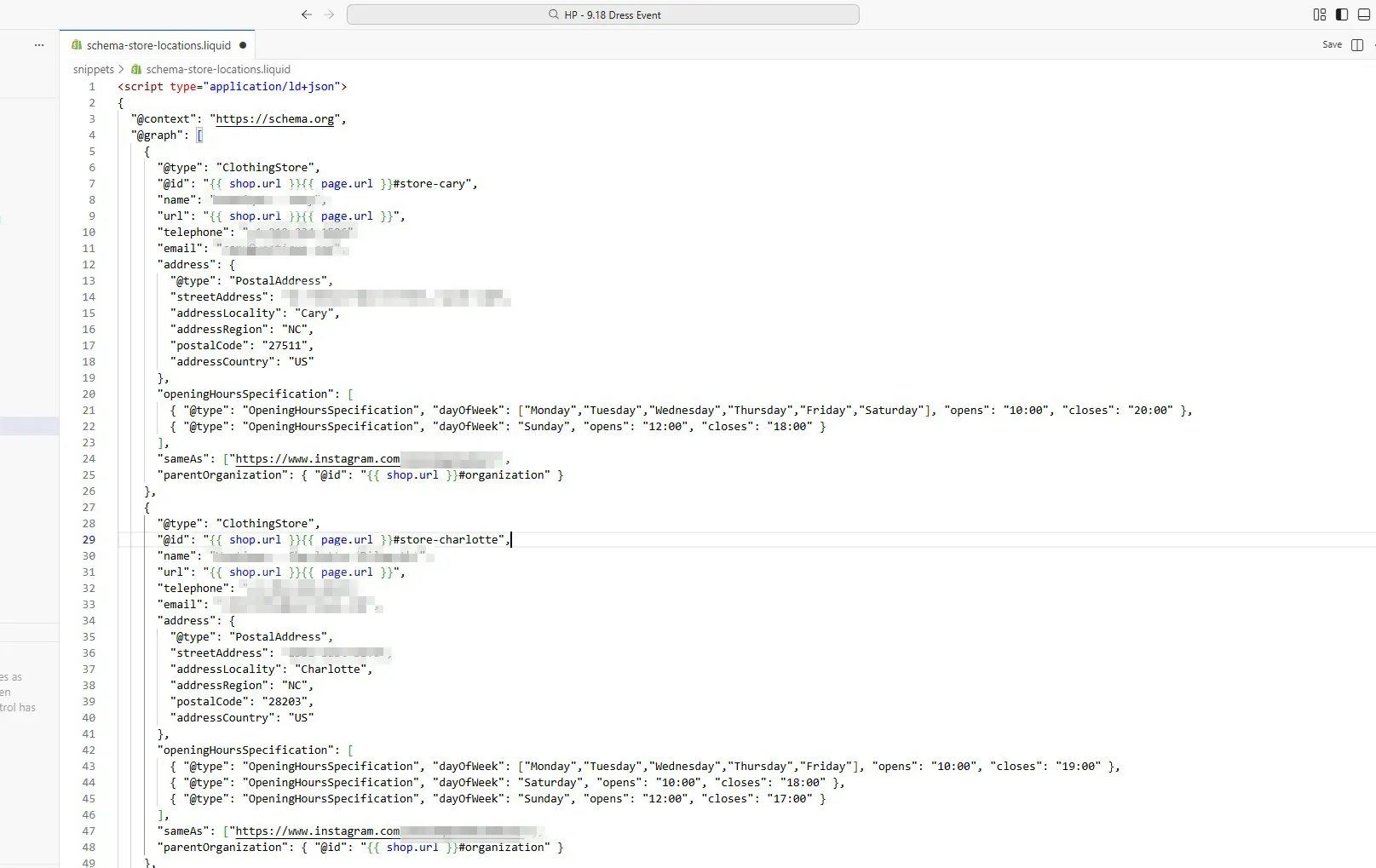This screenshot has height=868, width=1376.
Task: Click the "closes": "17:00" value on line 45
Action: [x=789, y=799]
